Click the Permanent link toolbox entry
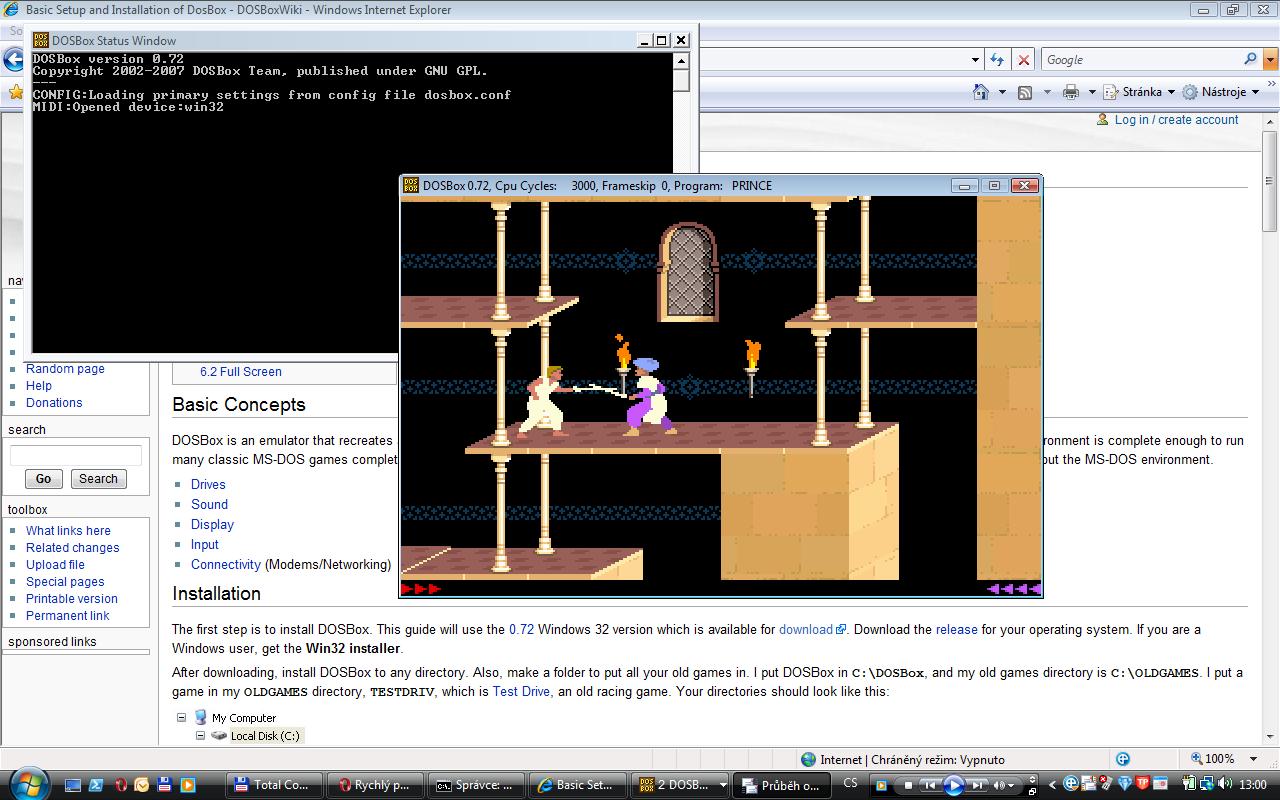 point(67,616)
